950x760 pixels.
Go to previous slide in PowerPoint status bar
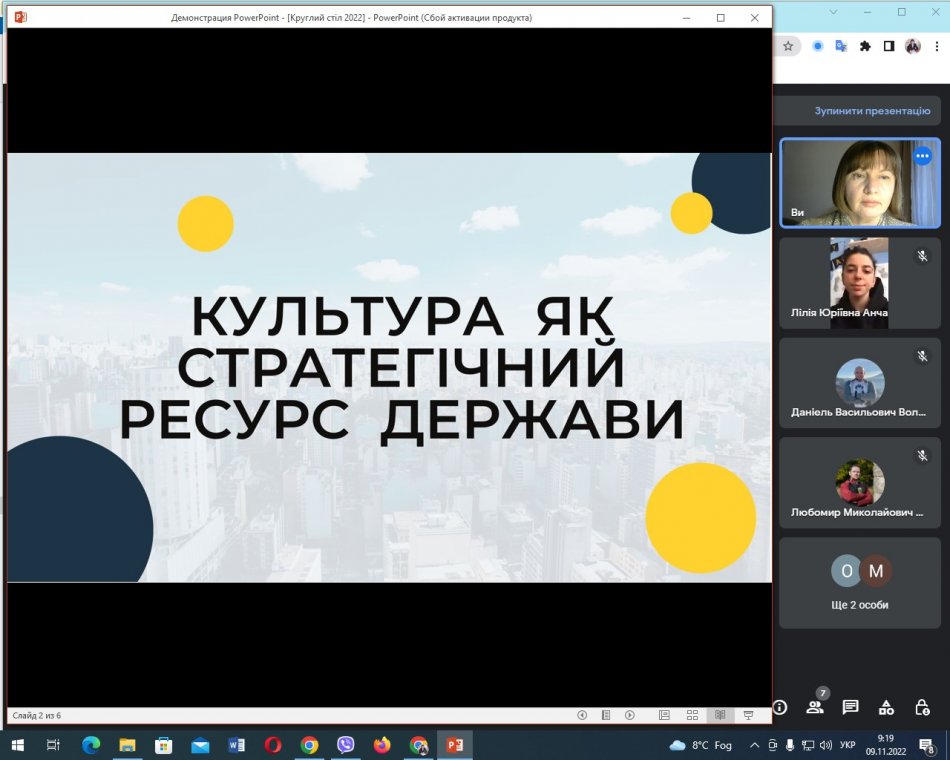pos(582,715)
